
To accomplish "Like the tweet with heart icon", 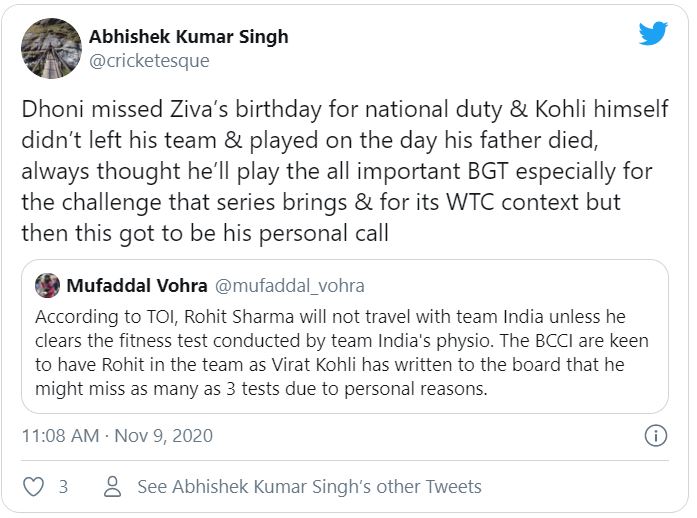I will 33,487.
